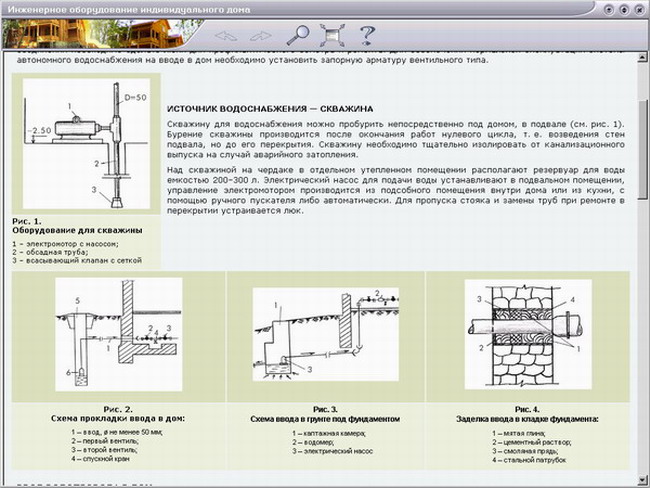Click the window title 'Инженерное оборудование индивидуального дома'
This screenshot has height=488, width=650.
pyautogui.click(x=129, y=9)
